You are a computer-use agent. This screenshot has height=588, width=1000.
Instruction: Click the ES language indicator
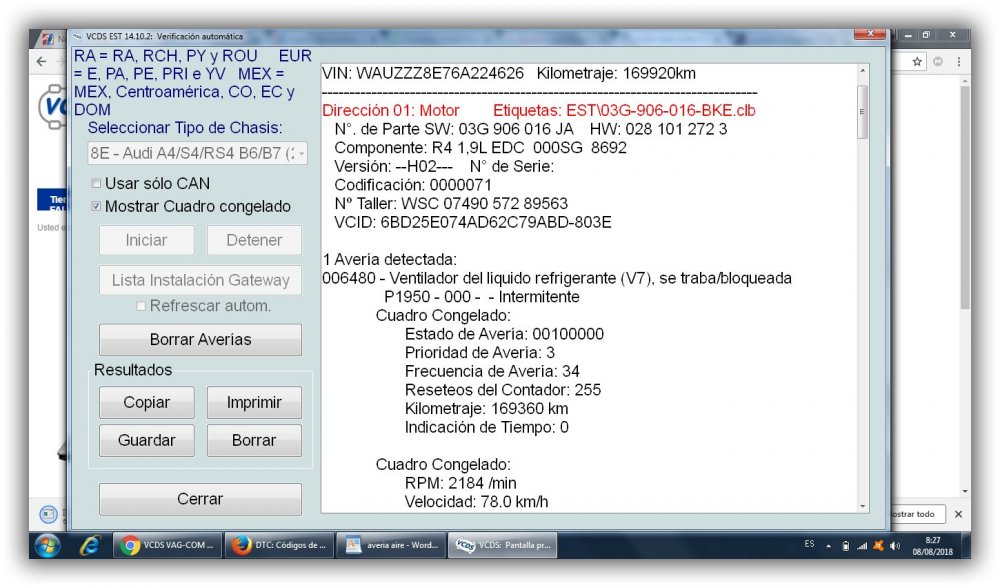[x=809, y=544]
